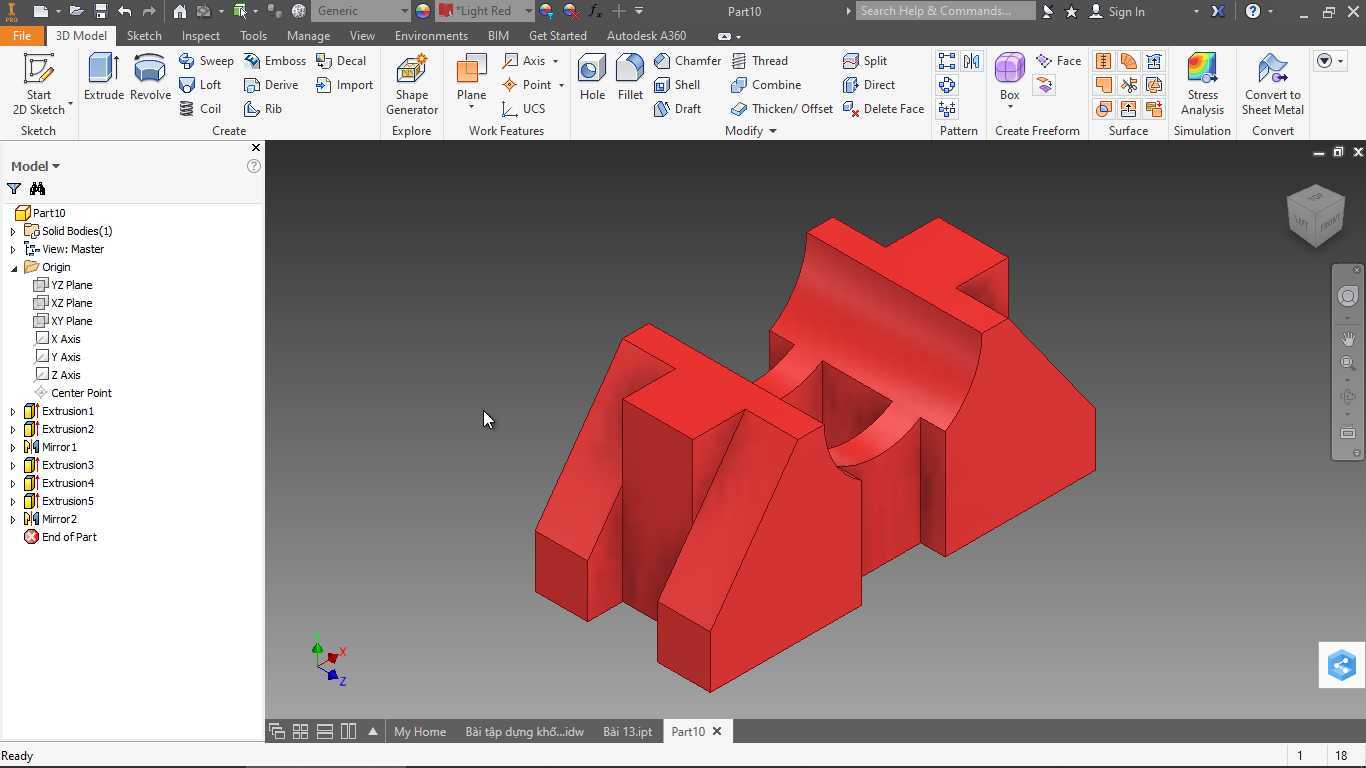This screenshot has height=768, width=1366.
Task: Select the Fillet tool
Action: (x=630, y=78)
